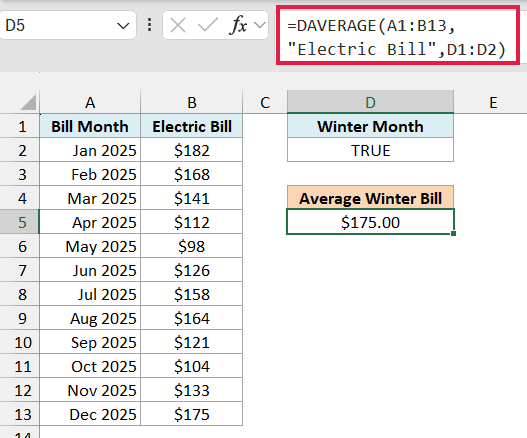The image size is (527, 438).
Task: Click the Average Winter Bill label cell
Action: pyautogui.click(x=370, y=198)
